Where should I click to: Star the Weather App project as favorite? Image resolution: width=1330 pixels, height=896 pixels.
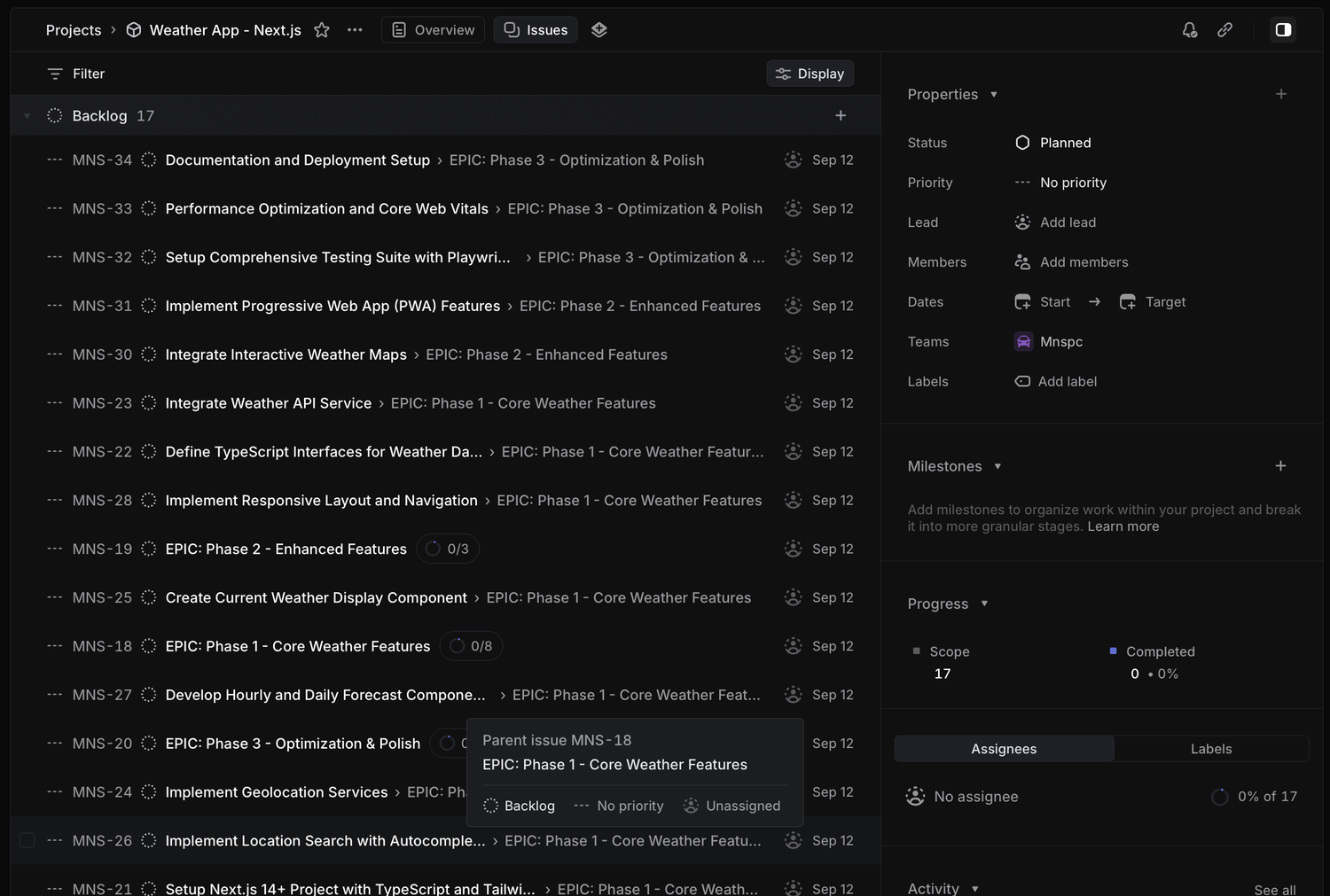coord(322,30)
